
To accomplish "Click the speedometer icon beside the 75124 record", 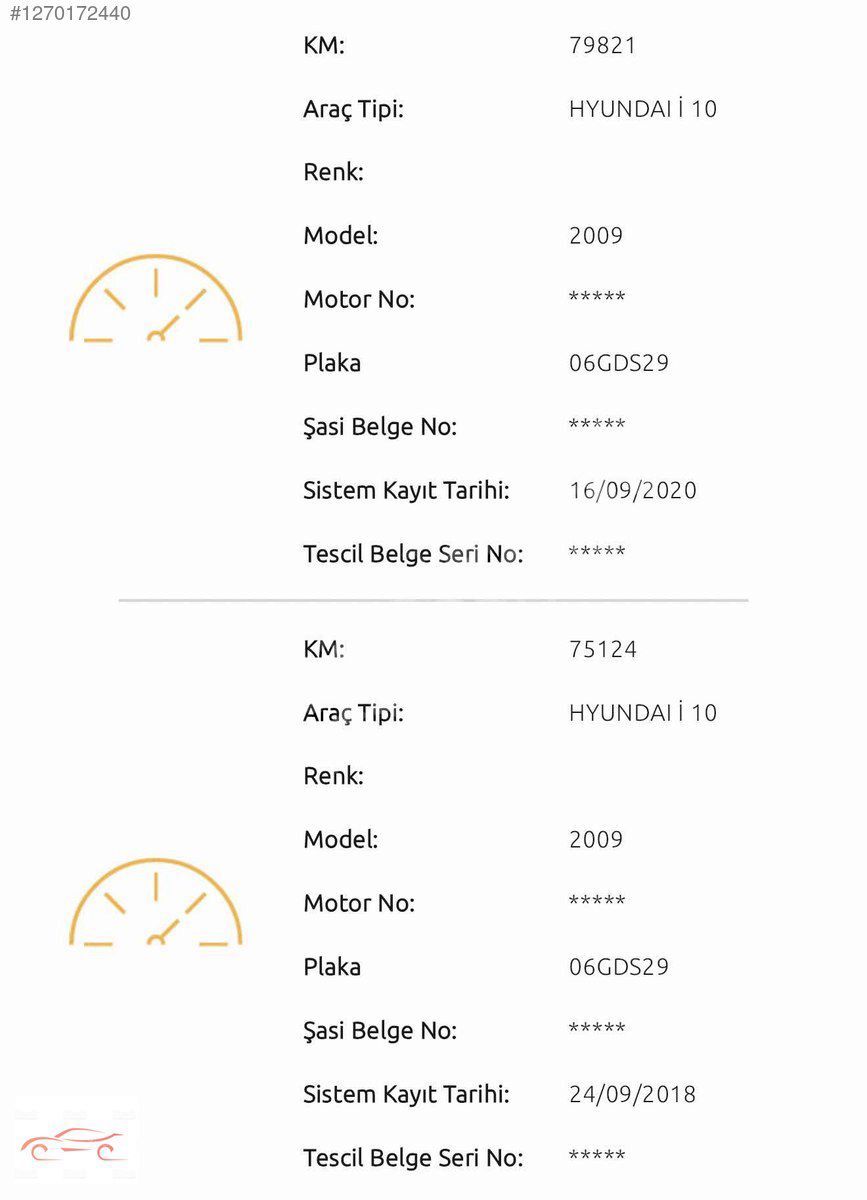I will click(x=156, y=903).
